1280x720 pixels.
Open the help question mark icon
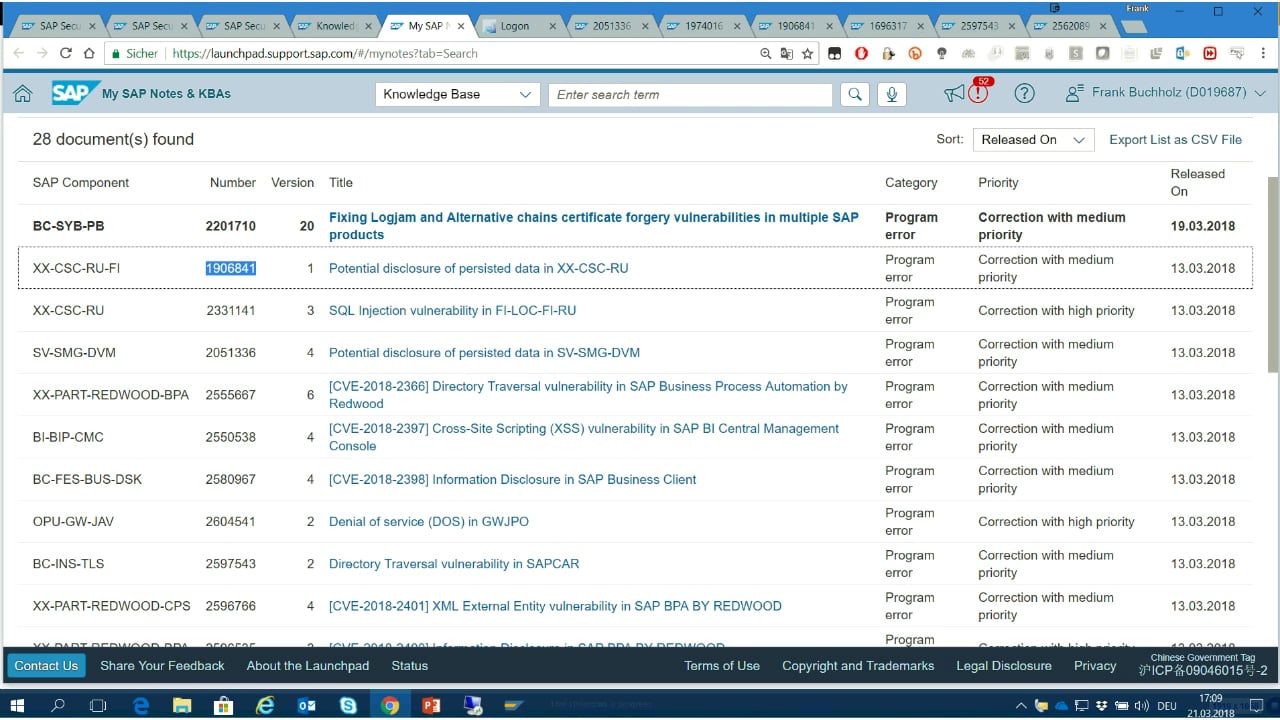[1024, 94]
